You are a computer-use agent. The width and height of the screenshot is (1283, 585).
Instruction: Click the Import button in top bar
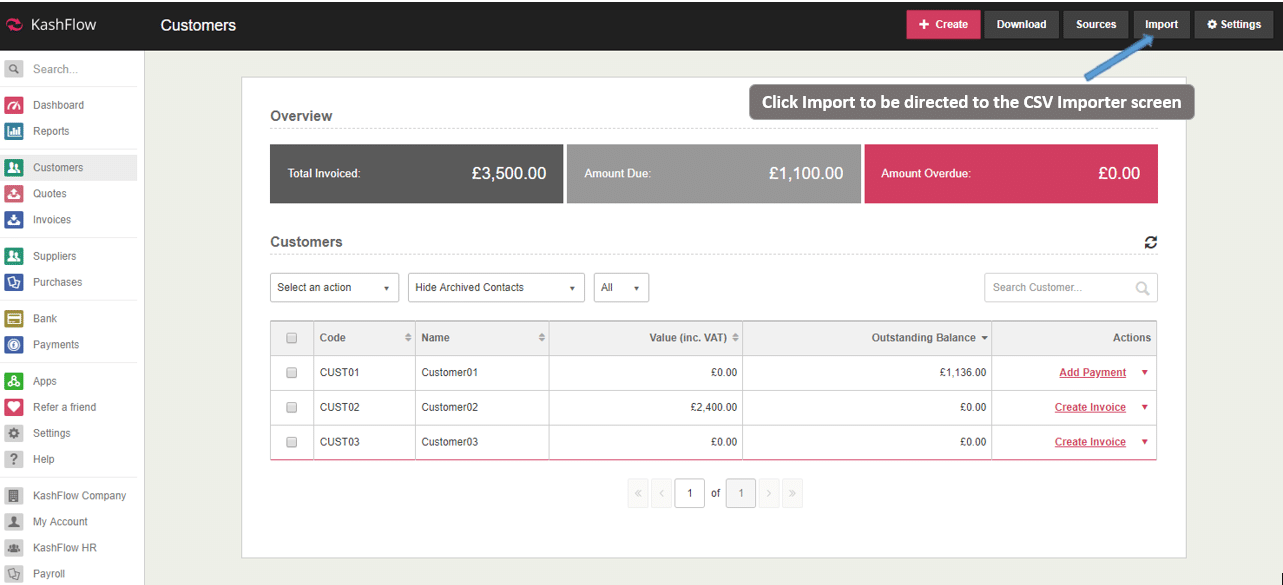(x=1161, y=25)
